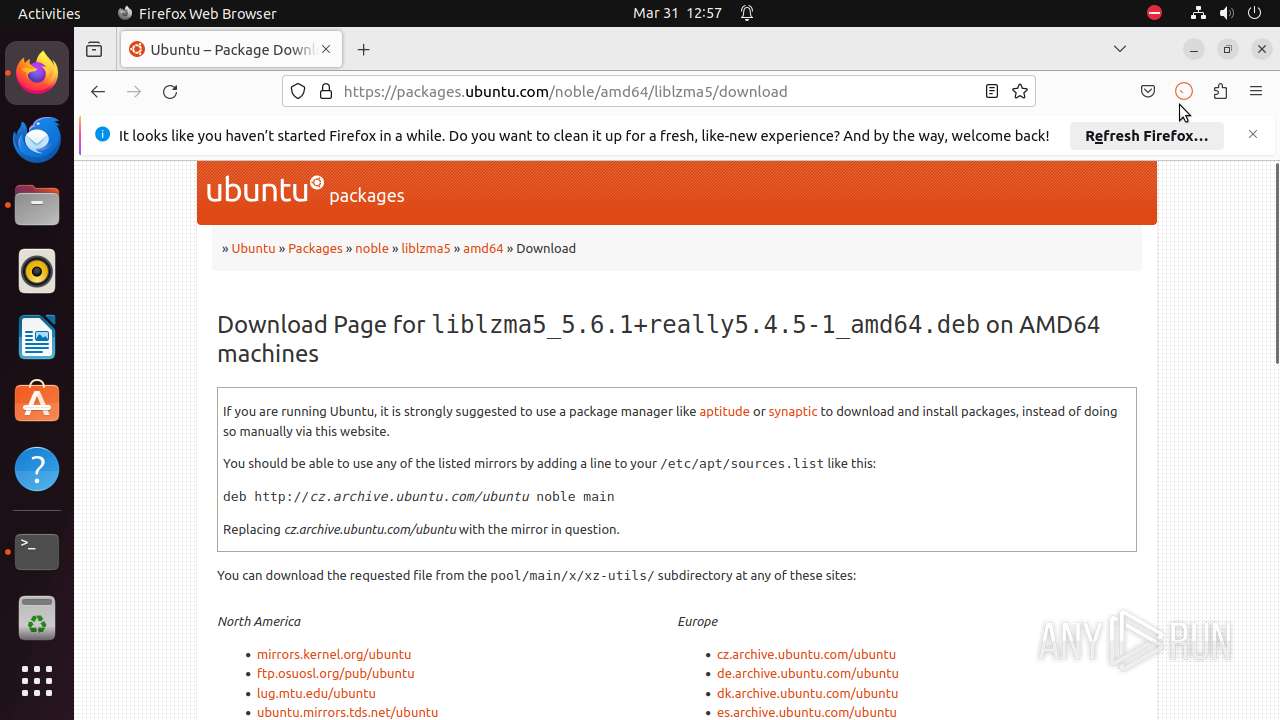
Task: Dismiss the refresh notification bar
Action: (x=1252, y=134)
